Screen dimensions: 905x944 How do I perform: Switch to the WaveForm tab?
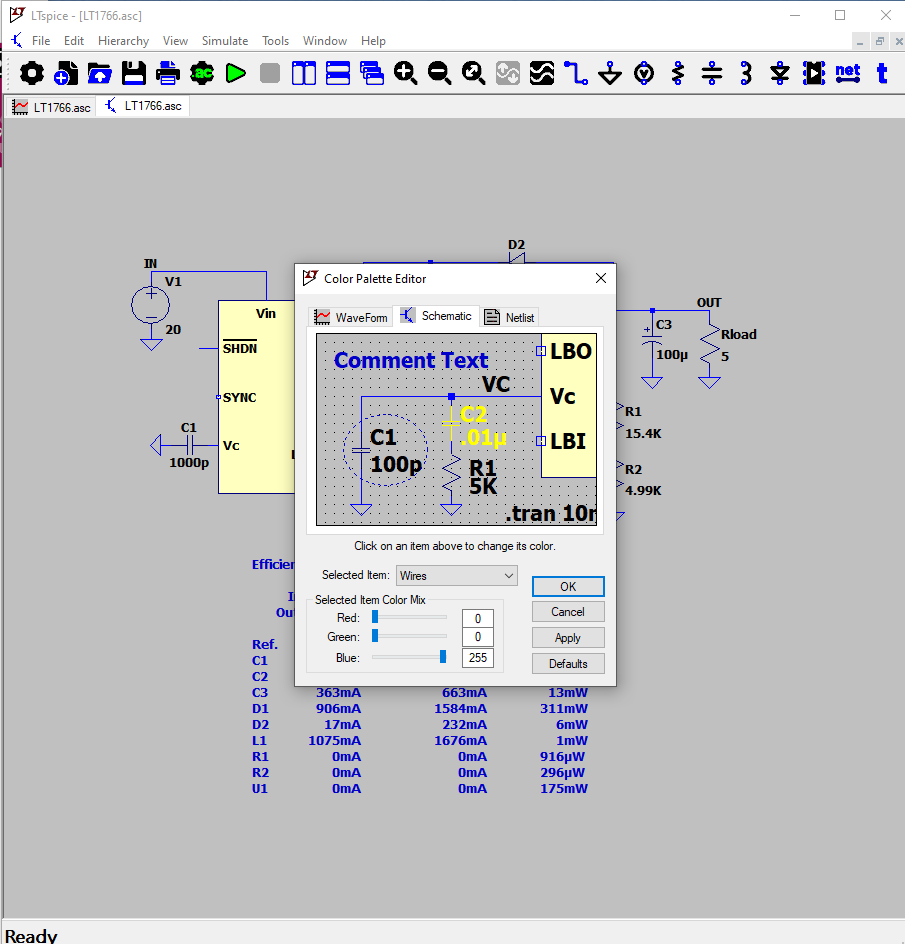click(351, 317)
